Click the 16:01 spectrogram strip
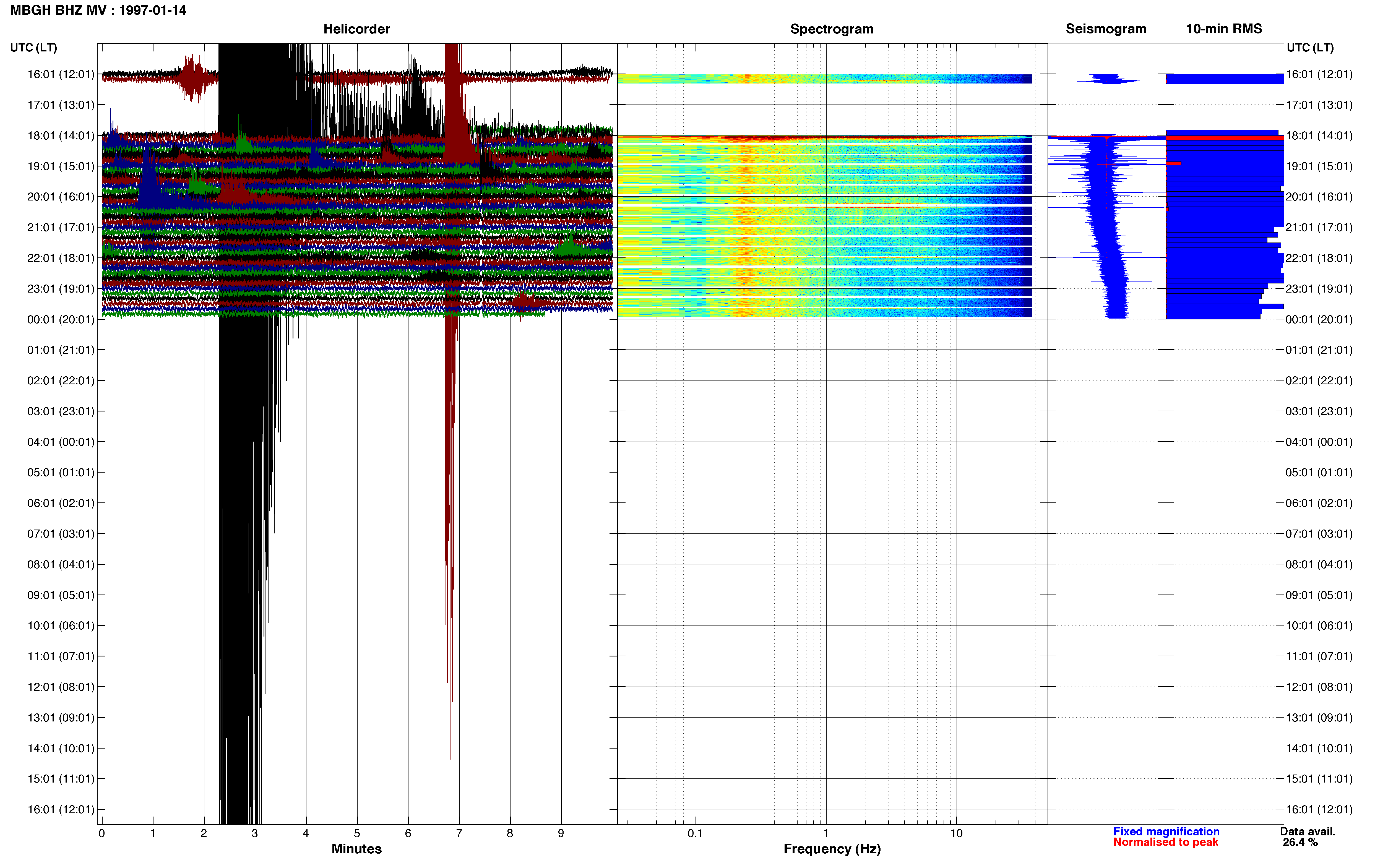 [824, 79]
